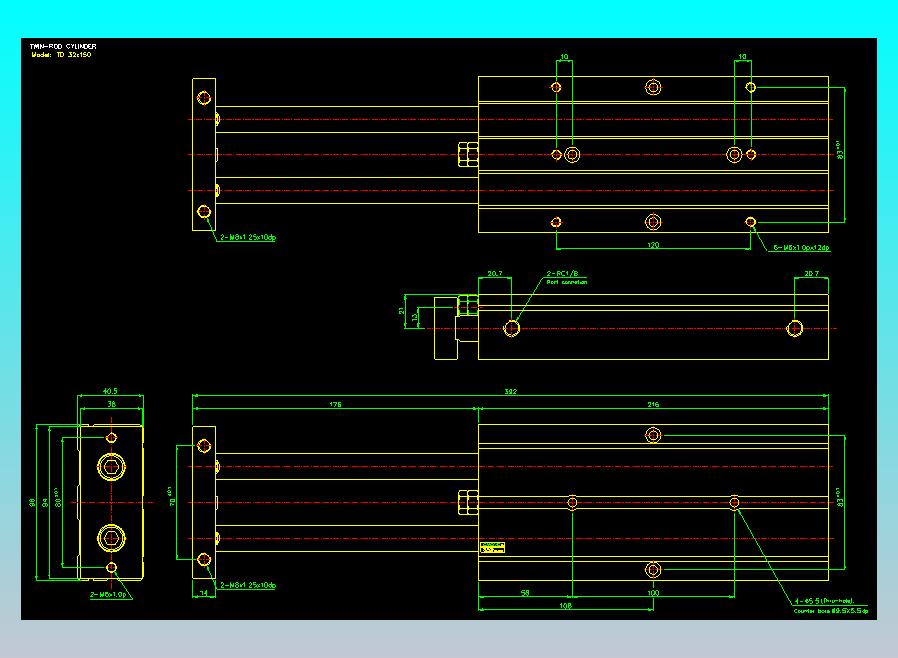Viewport: 898px width, 658px height.
Task: Select the TWIN-ROD CYLINDER title text
Action: [63, 44]
